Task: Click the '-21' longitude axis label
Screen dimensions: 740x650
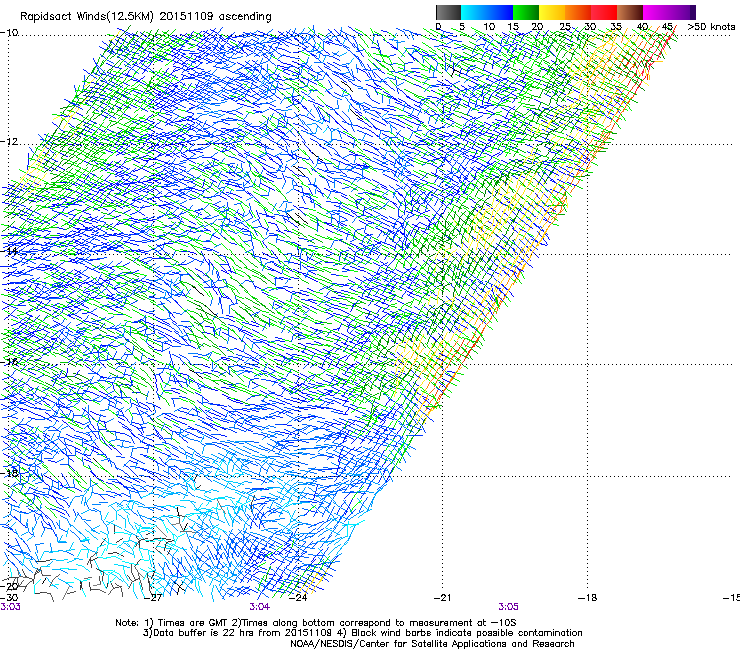Action: pyautogui.click(x=442, y=598)
